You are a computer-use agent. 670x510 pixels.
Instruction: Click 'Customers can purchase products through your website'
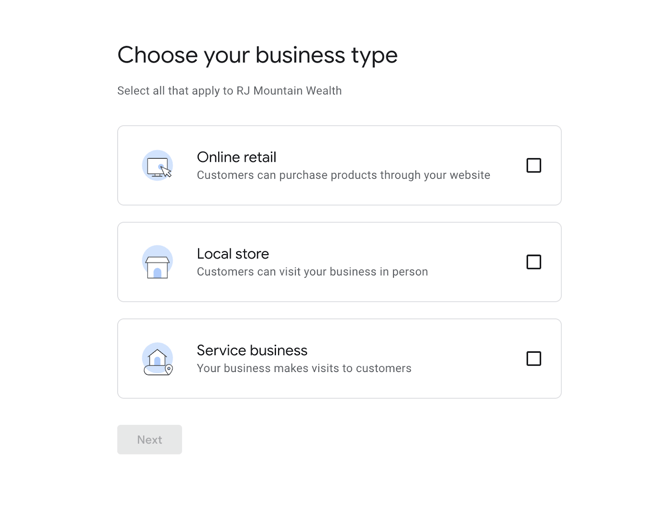[343, 175]
